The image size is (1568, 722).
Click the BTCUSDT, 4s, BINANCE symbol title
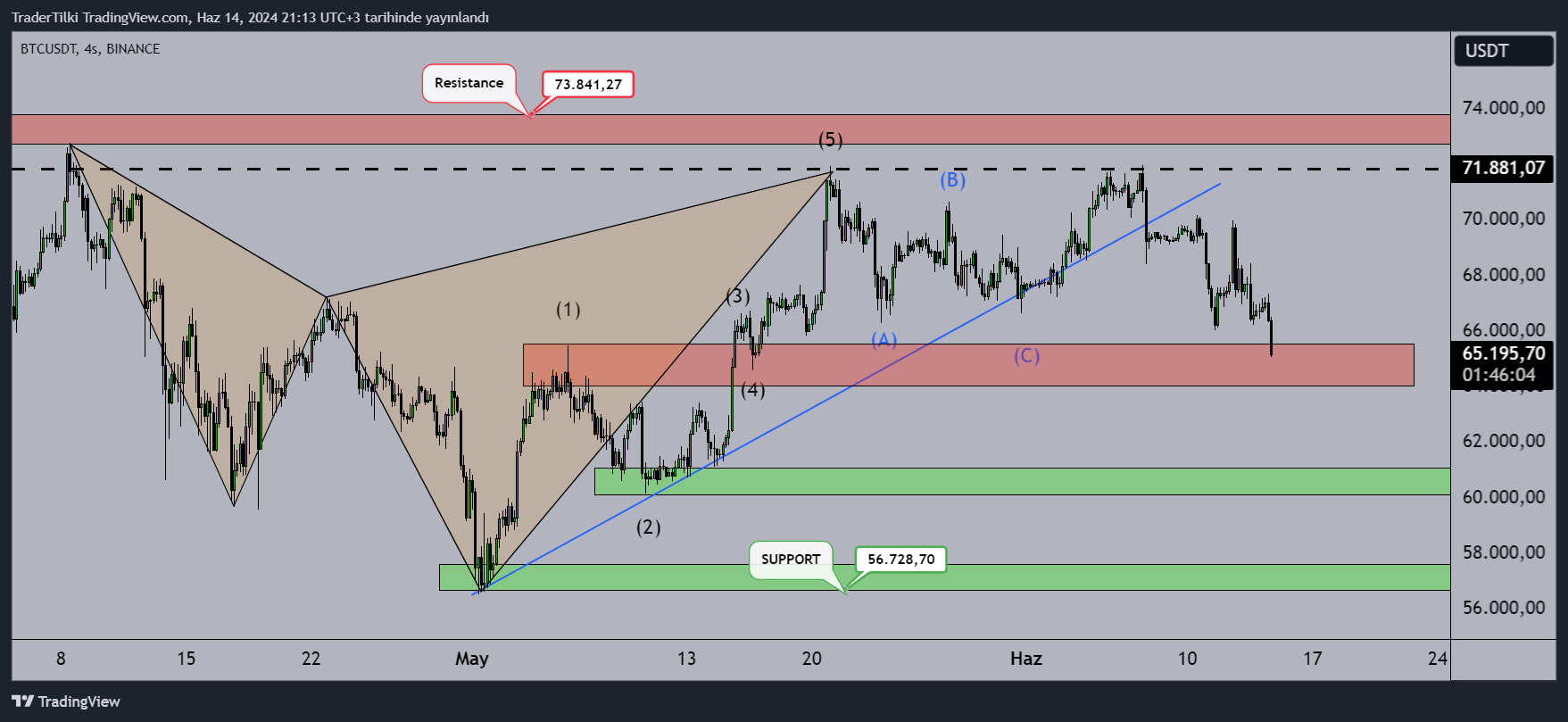(90, 49)
